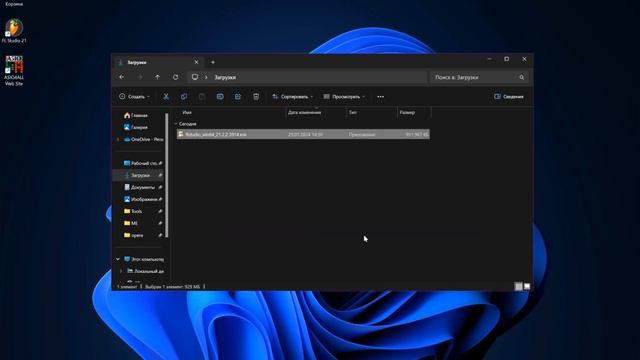The image size is (640, 360).
Task: Delete the selected file with trash icon
Action: pos(256,97)
